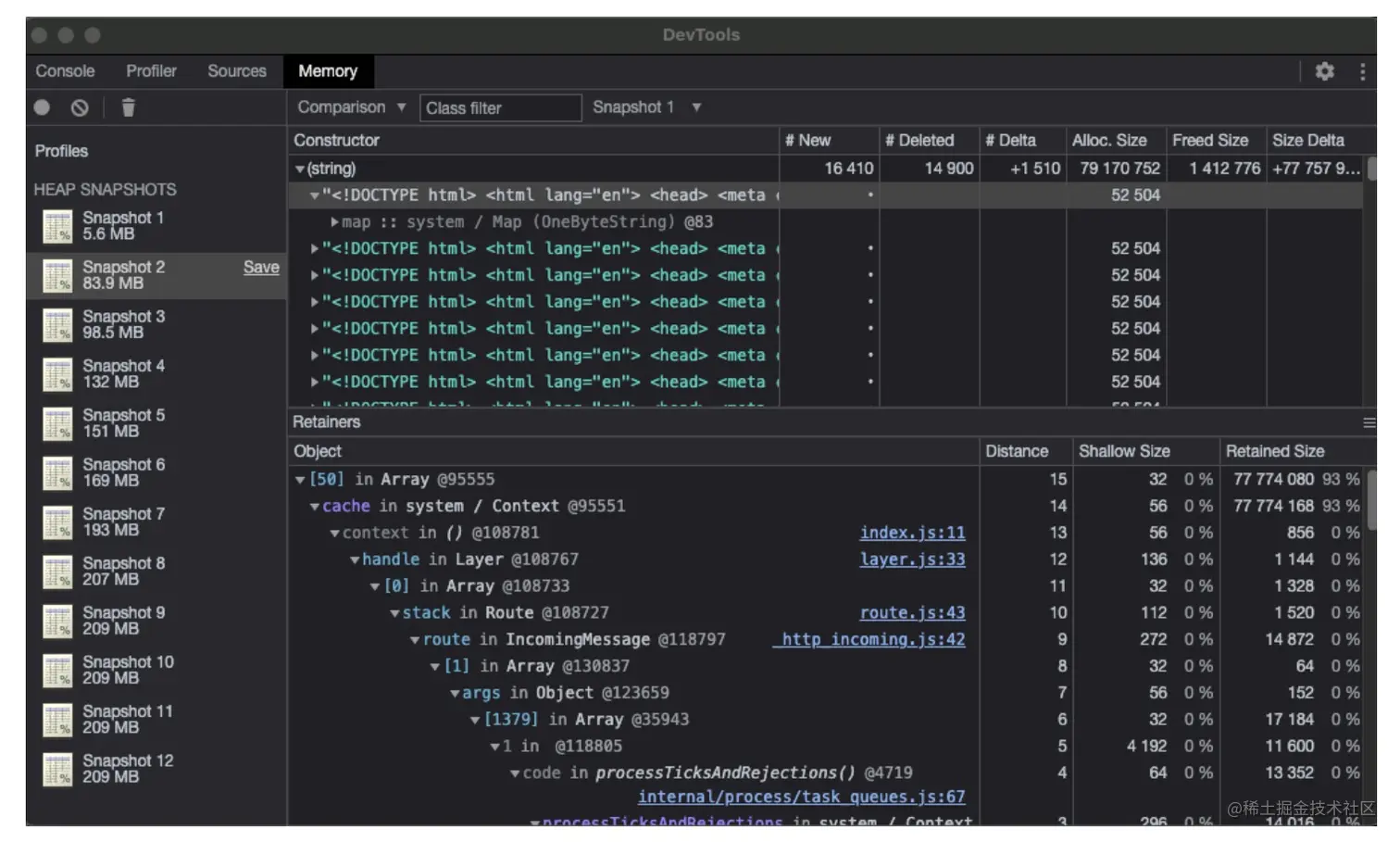Click the clear all profiles icon

tap(80, 107)
